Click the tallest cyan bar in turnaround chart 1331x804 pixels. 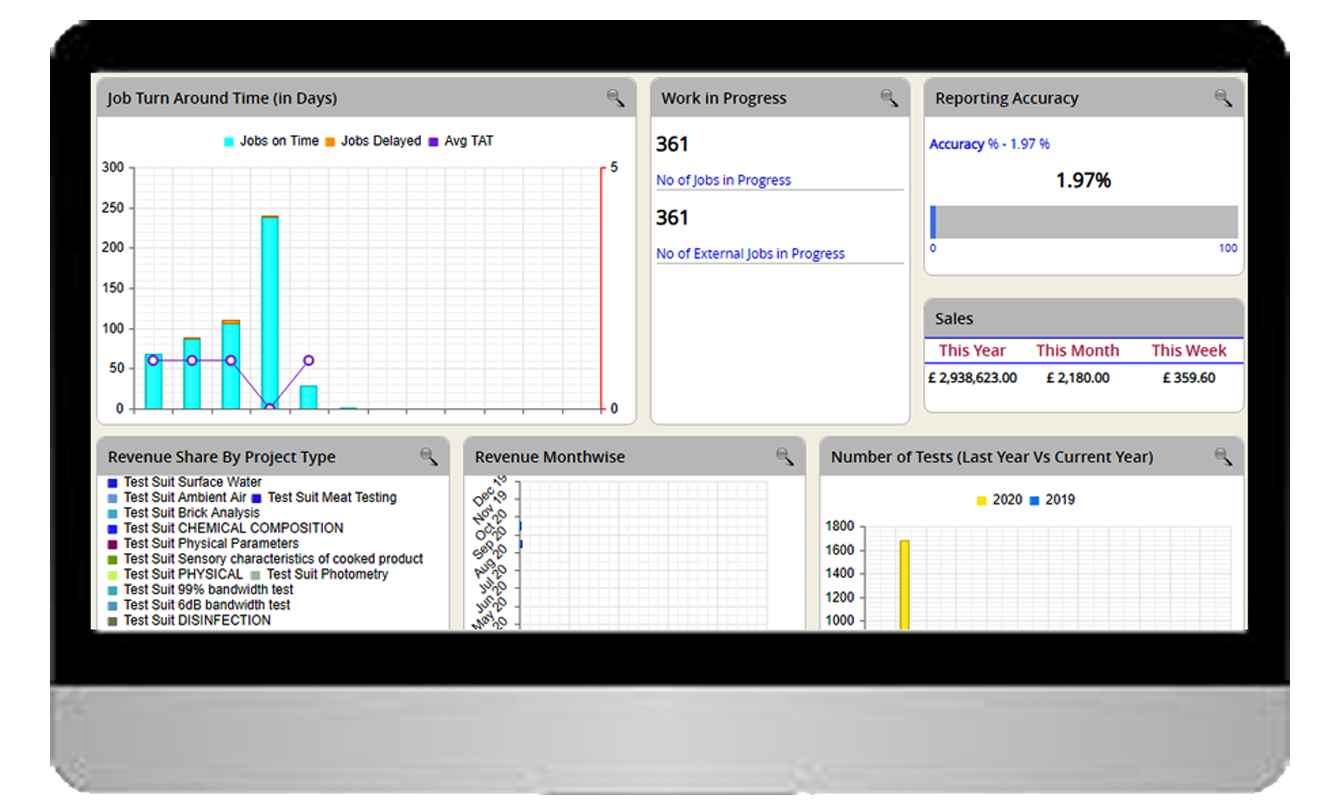[x=270, y=313]
